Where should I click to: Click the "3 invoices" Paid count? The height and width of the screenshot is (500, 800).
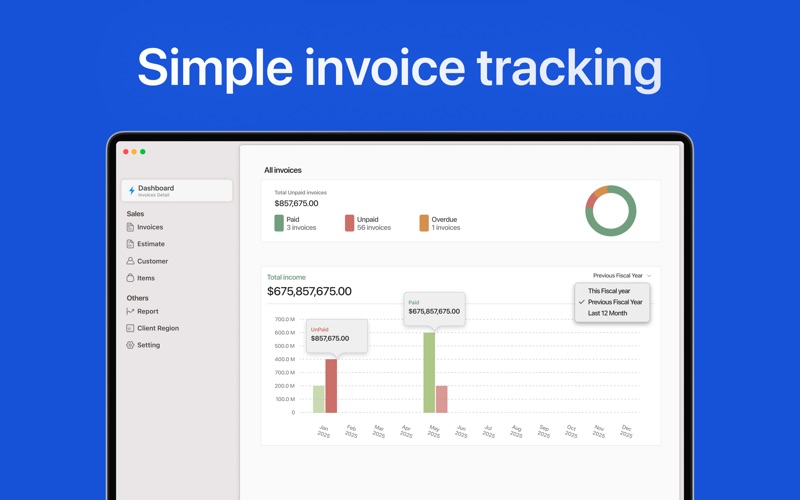tap(301, 228)
